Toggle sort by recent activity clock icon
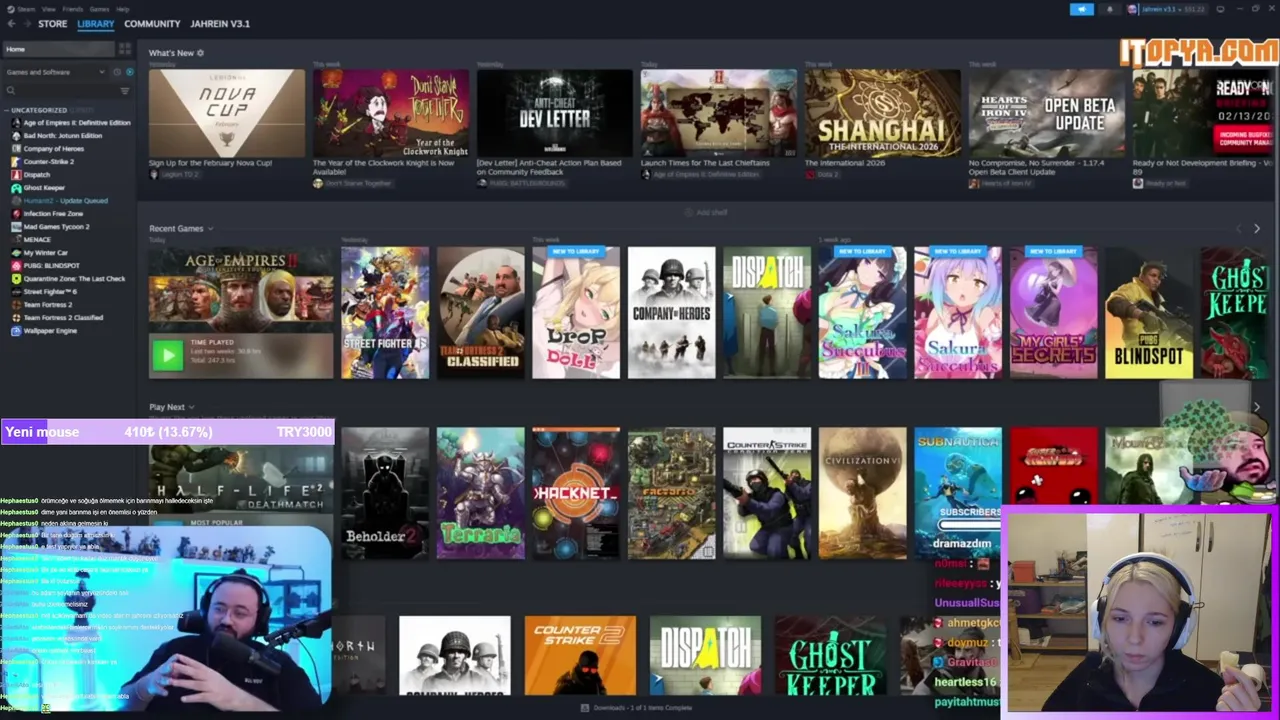 click(117, 72)
